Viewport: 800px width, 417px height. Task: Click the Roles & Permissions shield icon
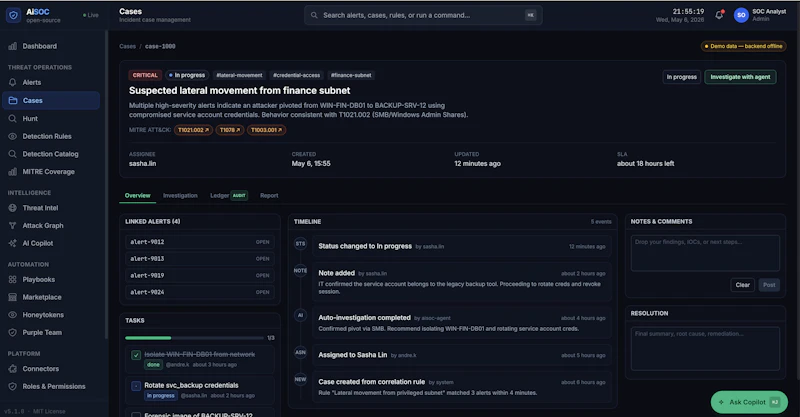point(13,386)
